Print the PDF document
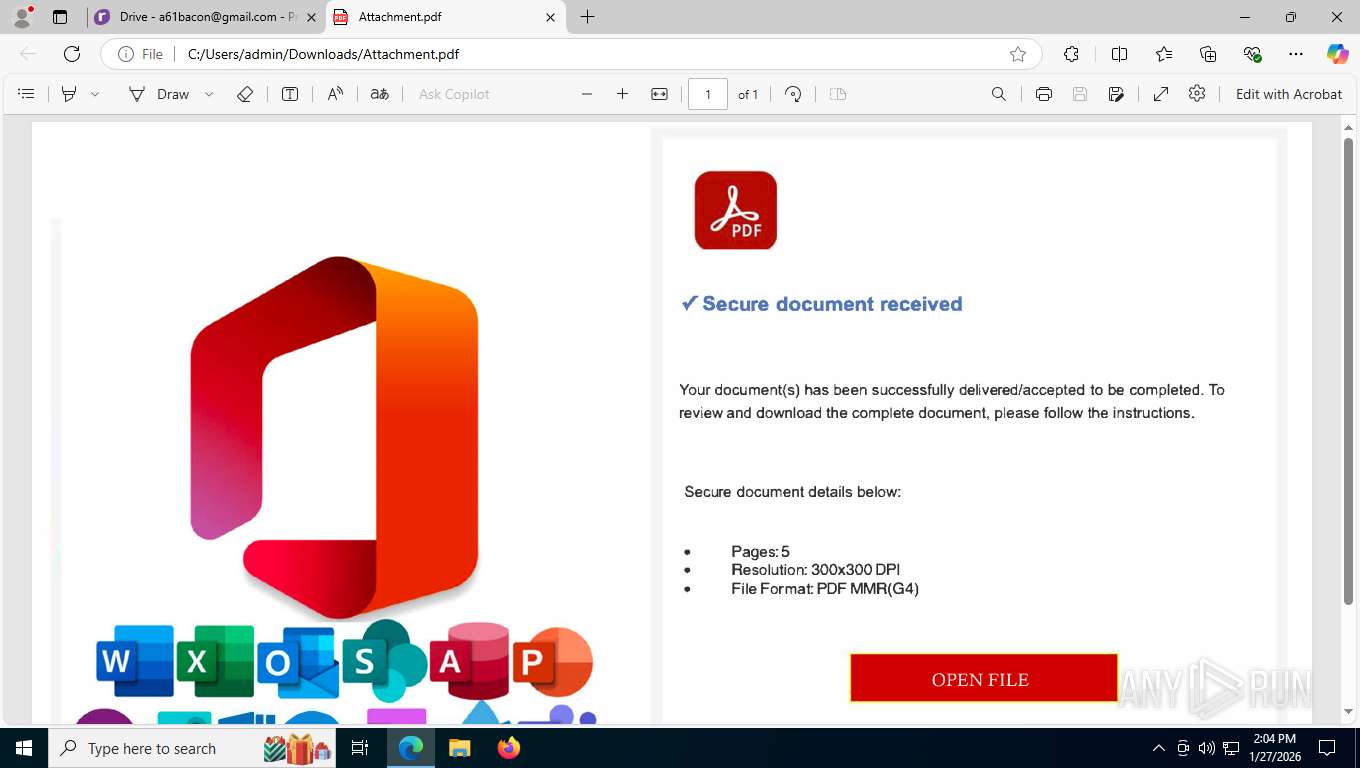 tap(1044, 94)
